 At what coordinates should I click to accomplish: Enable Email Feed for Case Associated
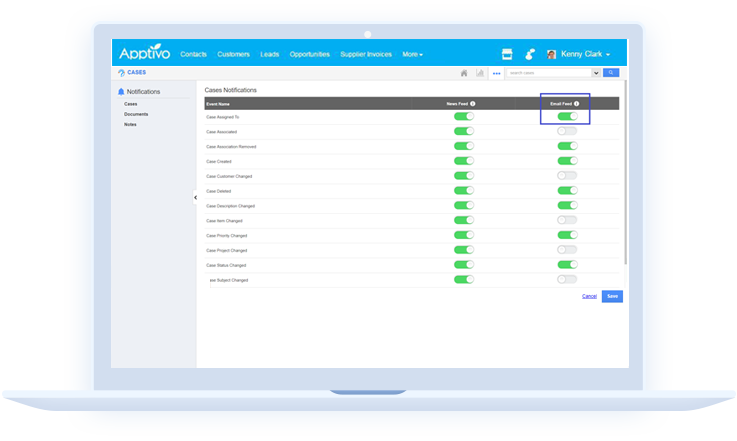pos(567,131)
